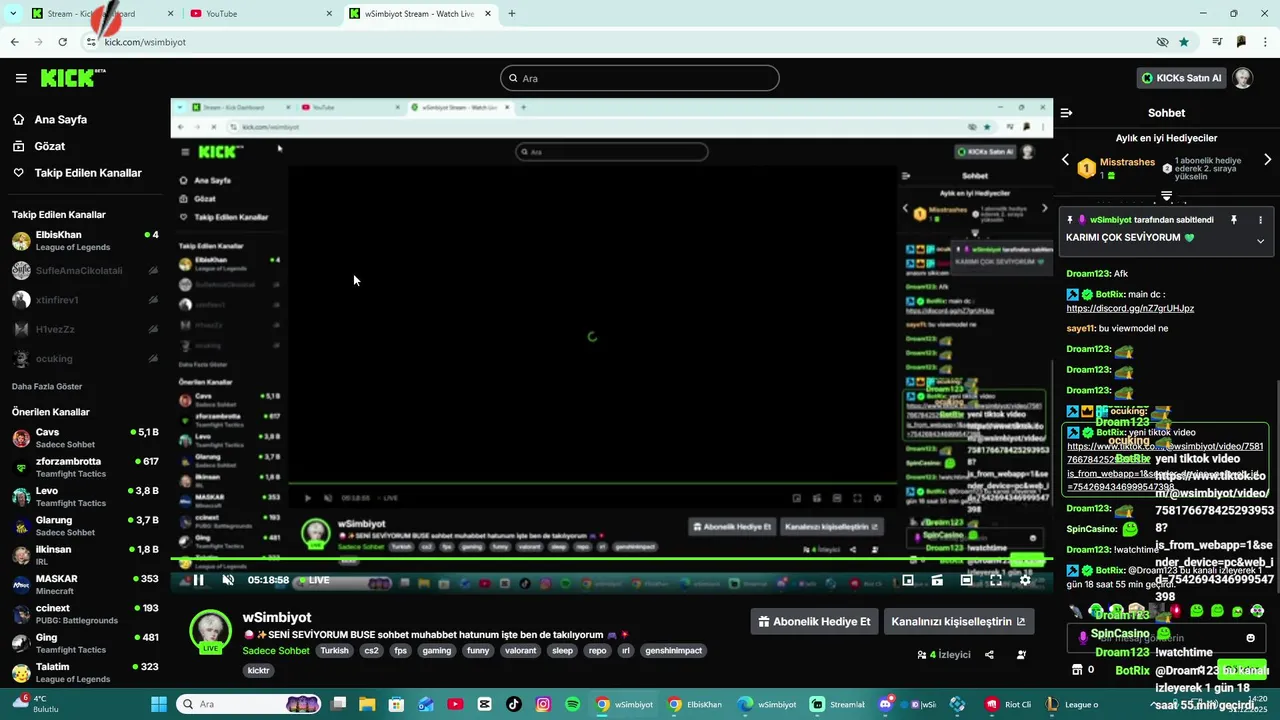The image size is (1280, 720).
Task: Open ElbisKhan followed channel
Action: [84, 241]
